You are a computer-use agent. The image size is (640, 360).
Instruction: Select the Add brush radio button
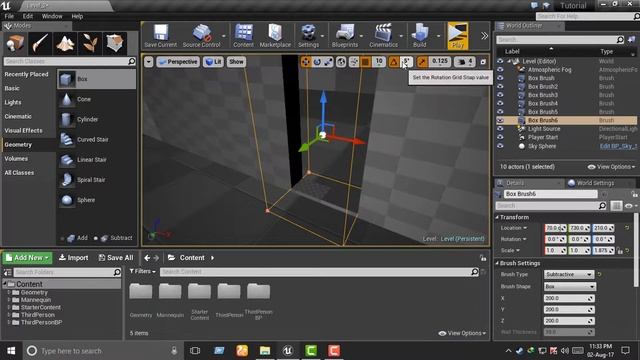click(x=62, y=238)
